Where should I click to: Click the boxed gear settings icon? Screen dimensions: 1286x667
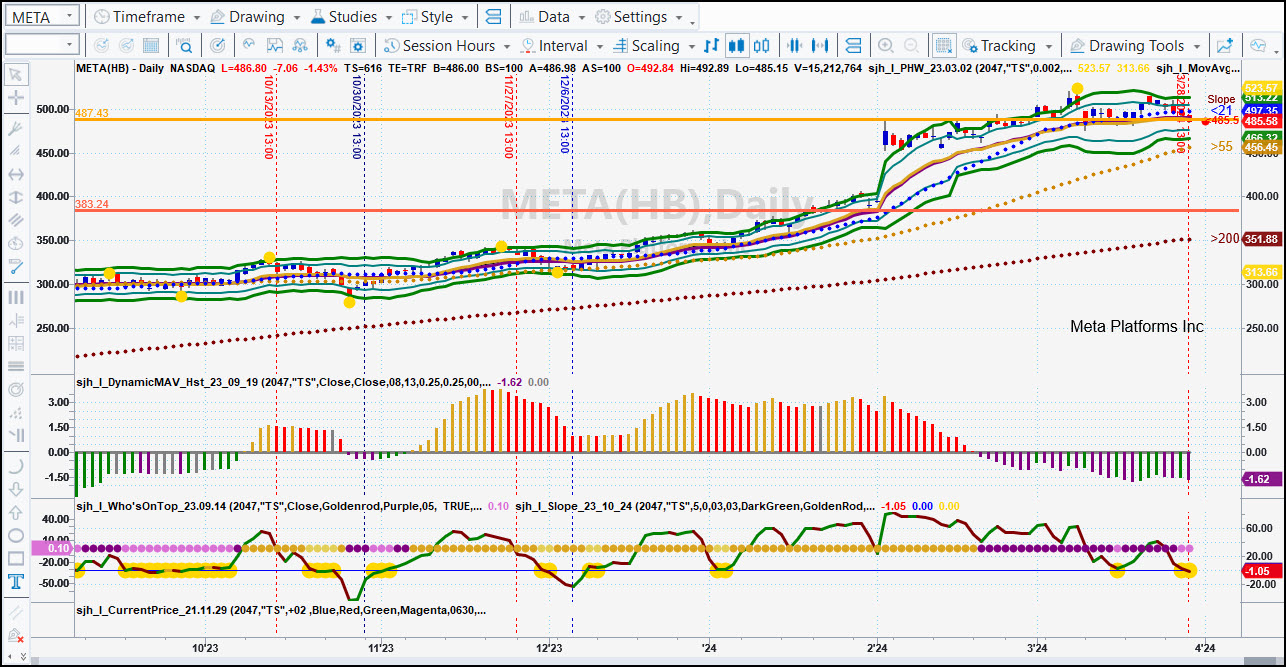click(x=359, y=45)
